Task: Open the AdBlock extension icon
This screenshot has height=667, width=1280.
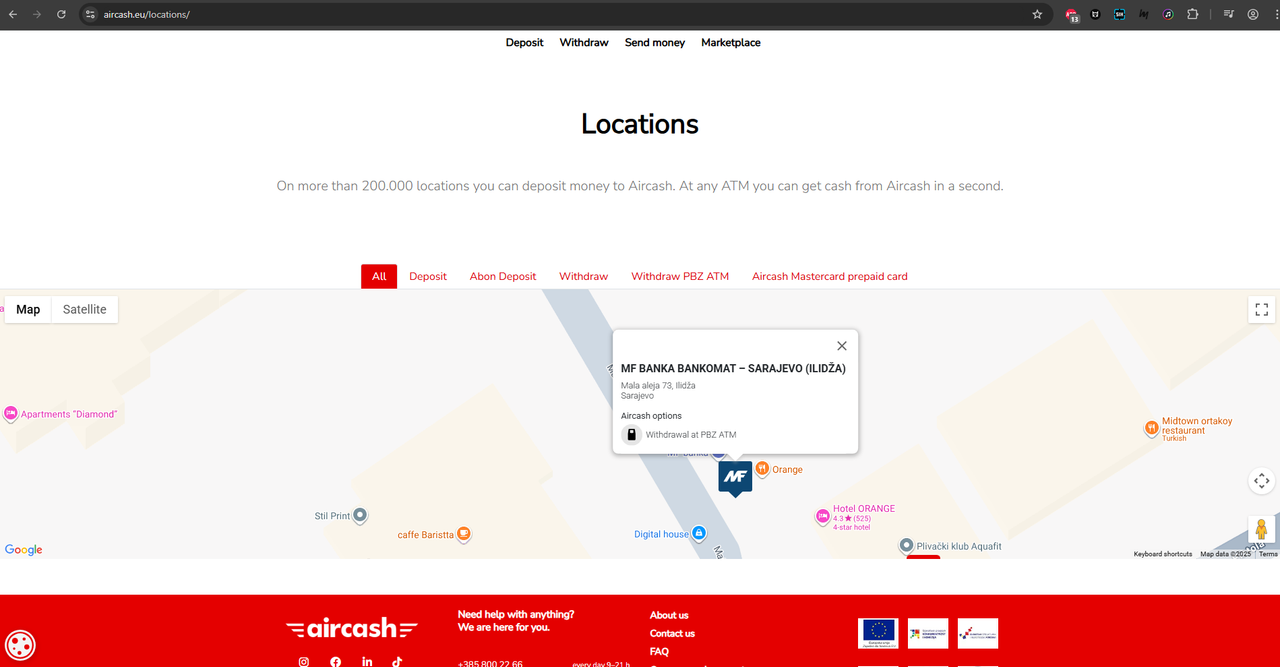Action: [x=1072, y=15]
